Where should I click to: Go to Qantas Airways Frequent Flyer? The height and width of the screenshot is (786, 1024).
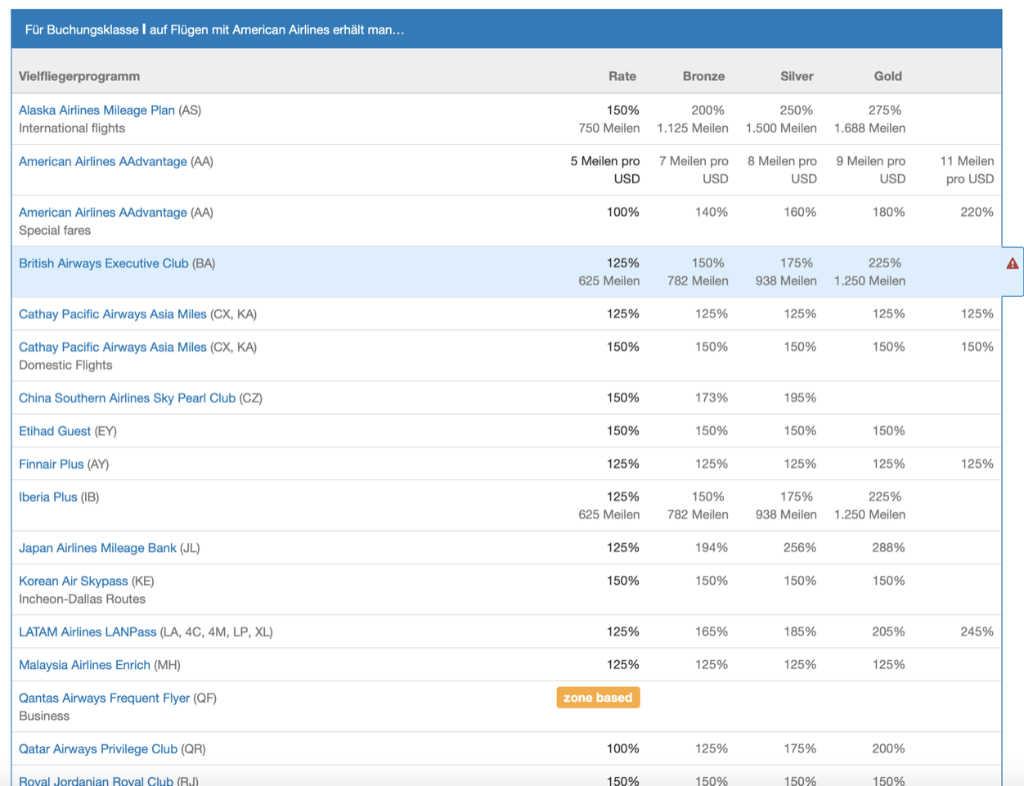[x=104, y=698]
